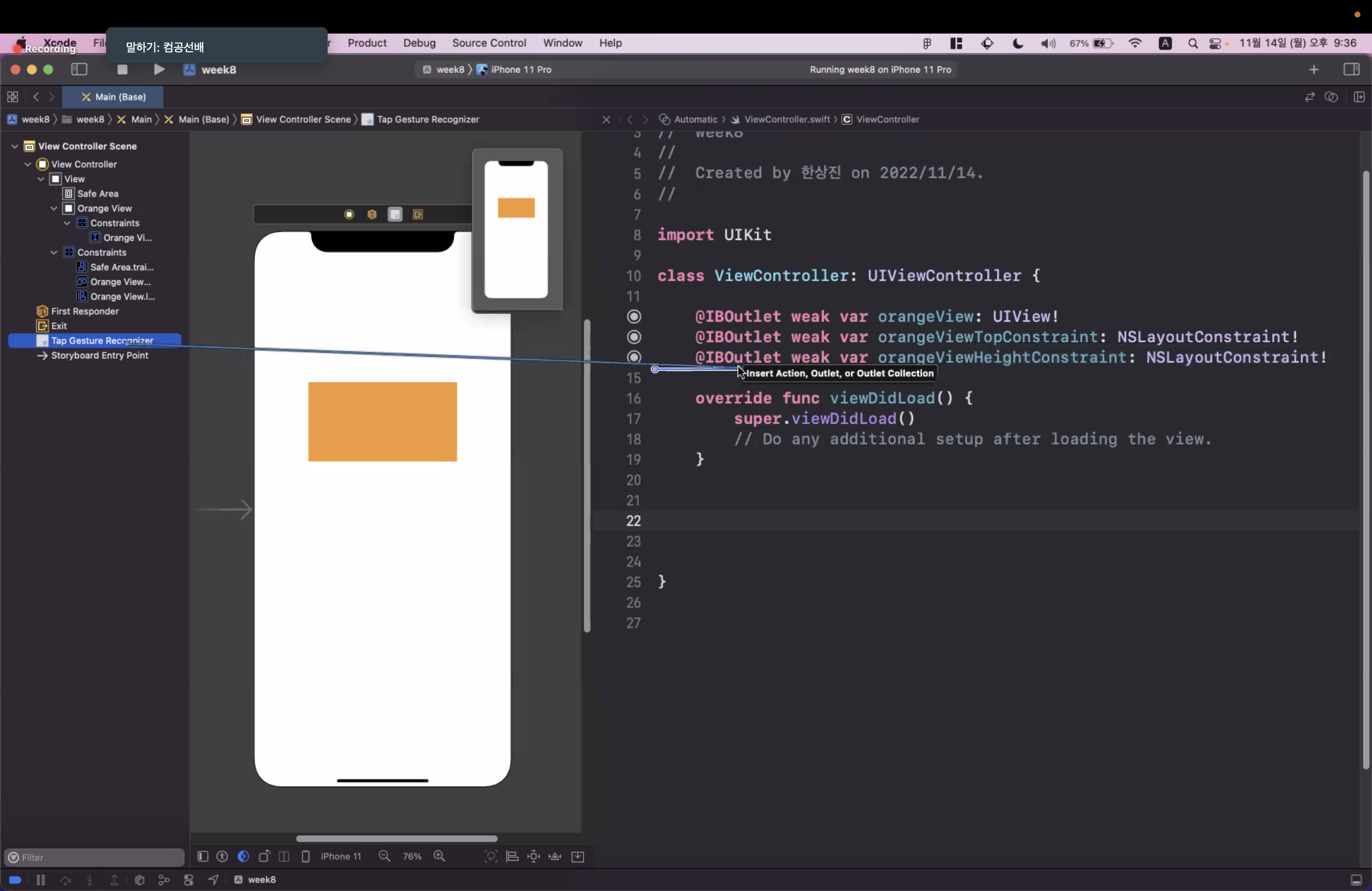The height and width of the screenshot is (891, 1372).
Task: Click orangeViewHeightConstraint outlet connection circle
Action: point(633,357)
